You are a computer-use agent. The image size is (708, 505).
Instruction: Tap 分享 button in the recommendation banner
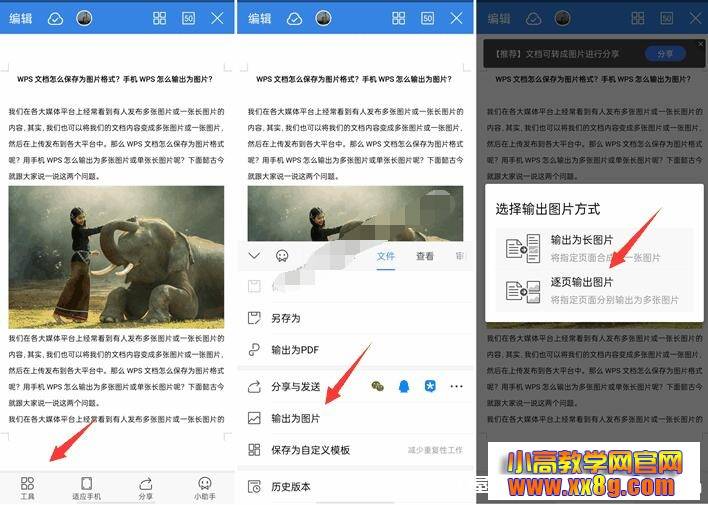(x=665, y=54)
